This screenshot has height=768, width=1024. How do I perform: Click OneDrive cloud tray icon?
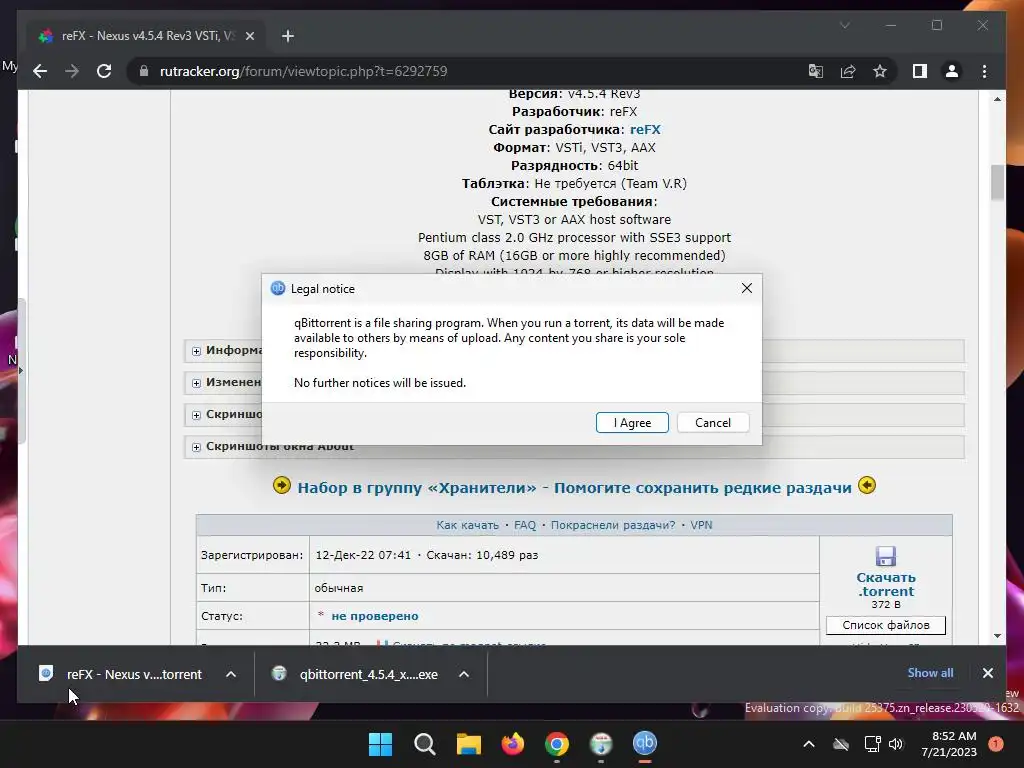pos(841,744)
